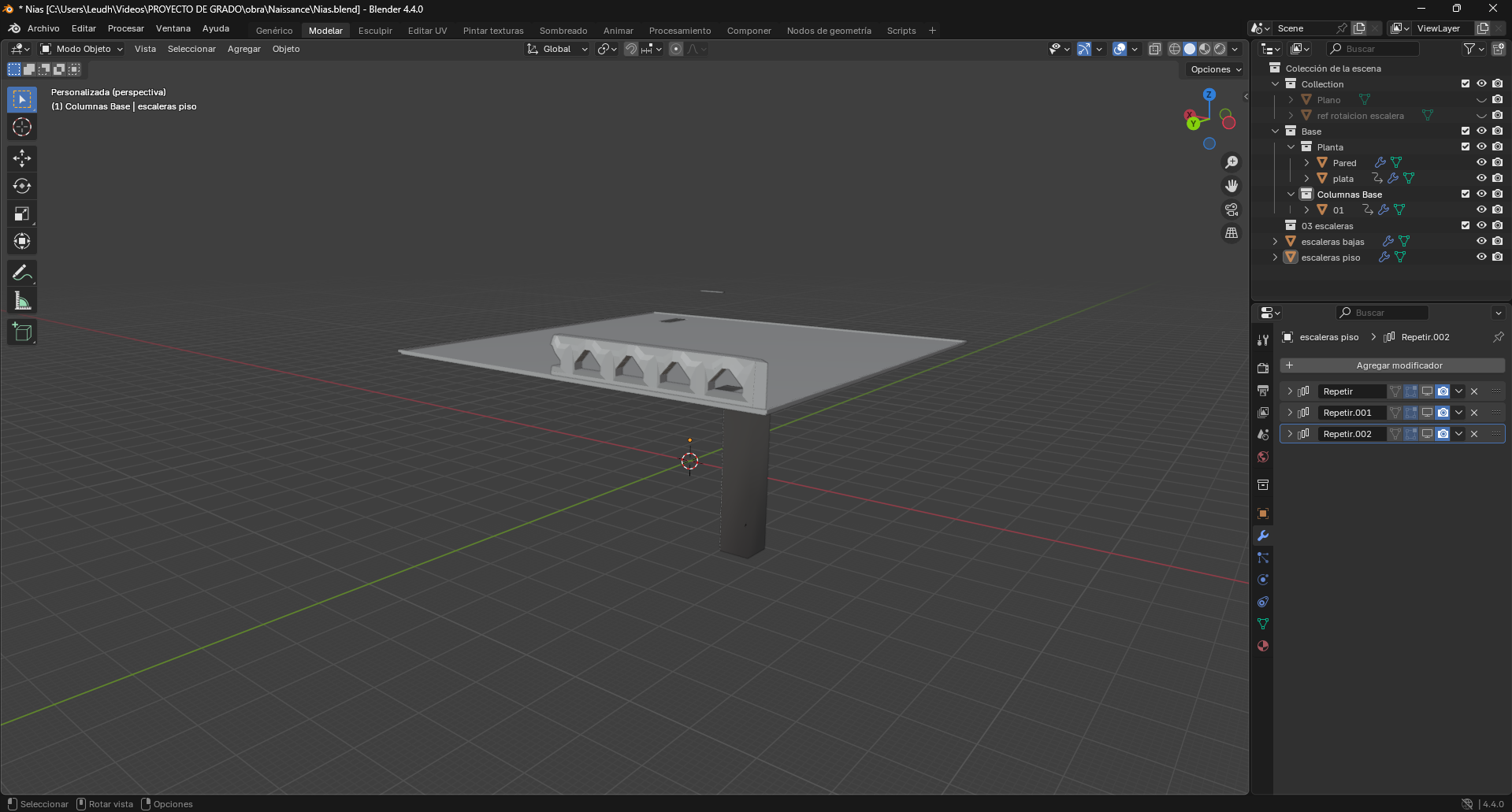1512x812 pixels.
Task: Select the 3D Cursor tool
Action: 22,127
